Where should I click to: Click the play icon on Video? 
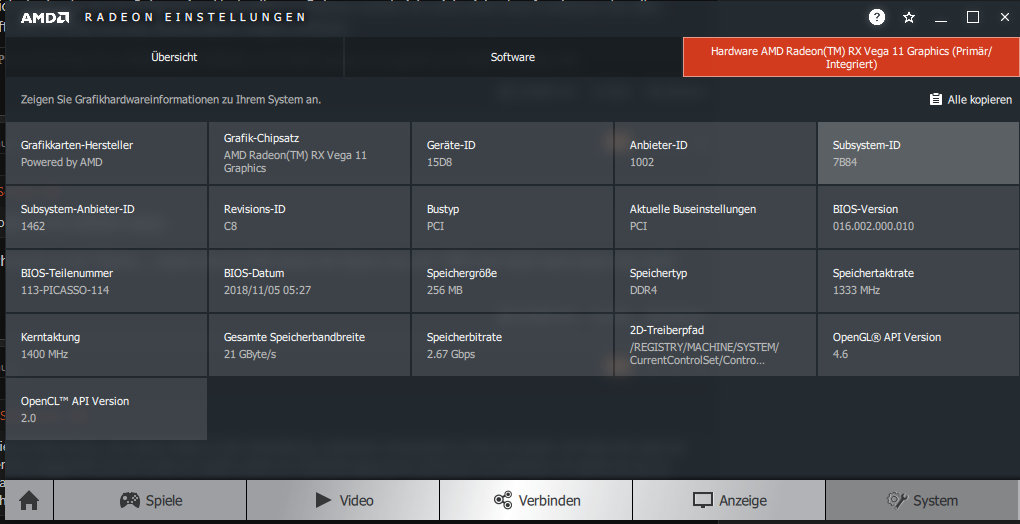point(323,500)
